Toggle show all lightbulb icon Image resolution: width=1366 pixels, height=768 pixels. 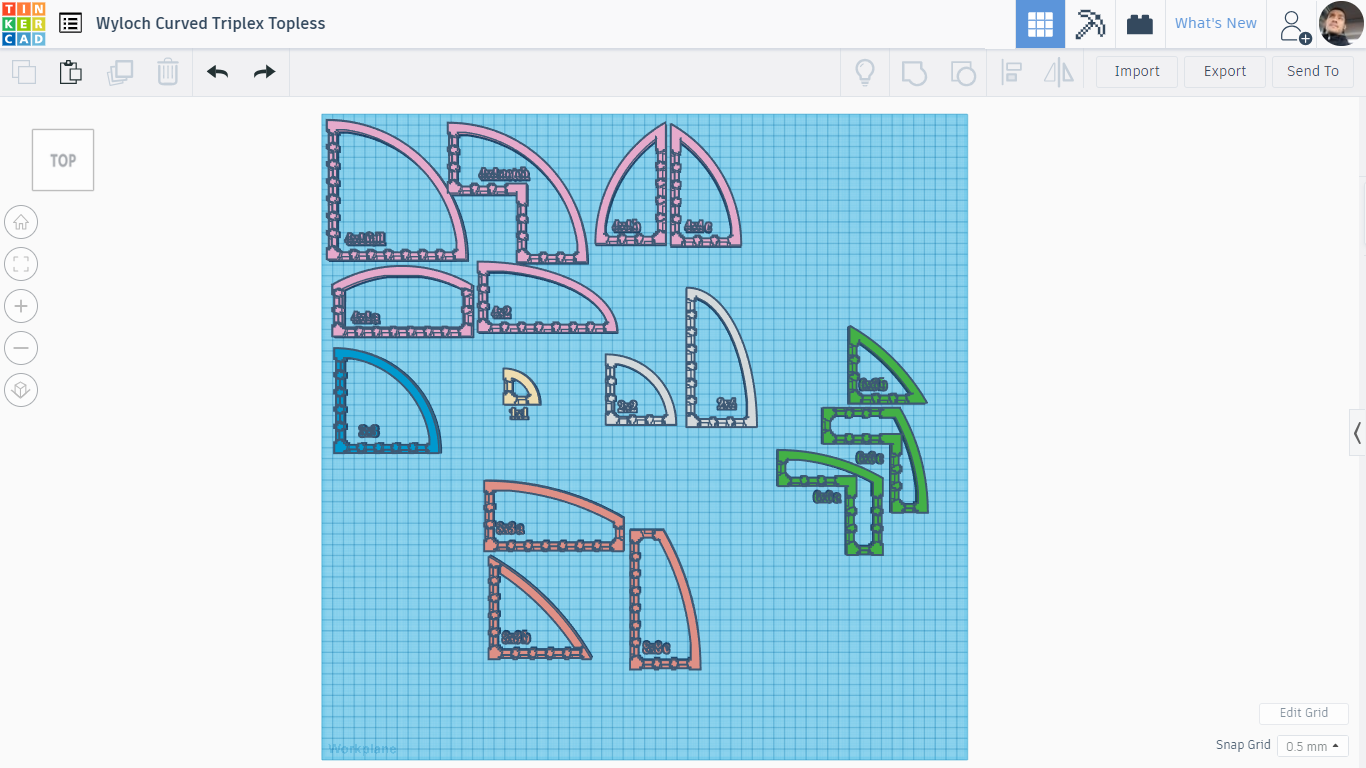[x=865, y=72]
